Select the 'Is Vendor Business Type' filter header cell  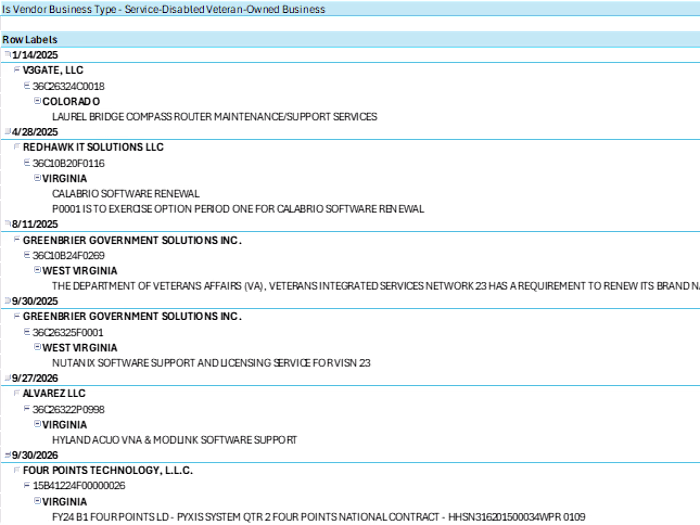click(350, 9)
